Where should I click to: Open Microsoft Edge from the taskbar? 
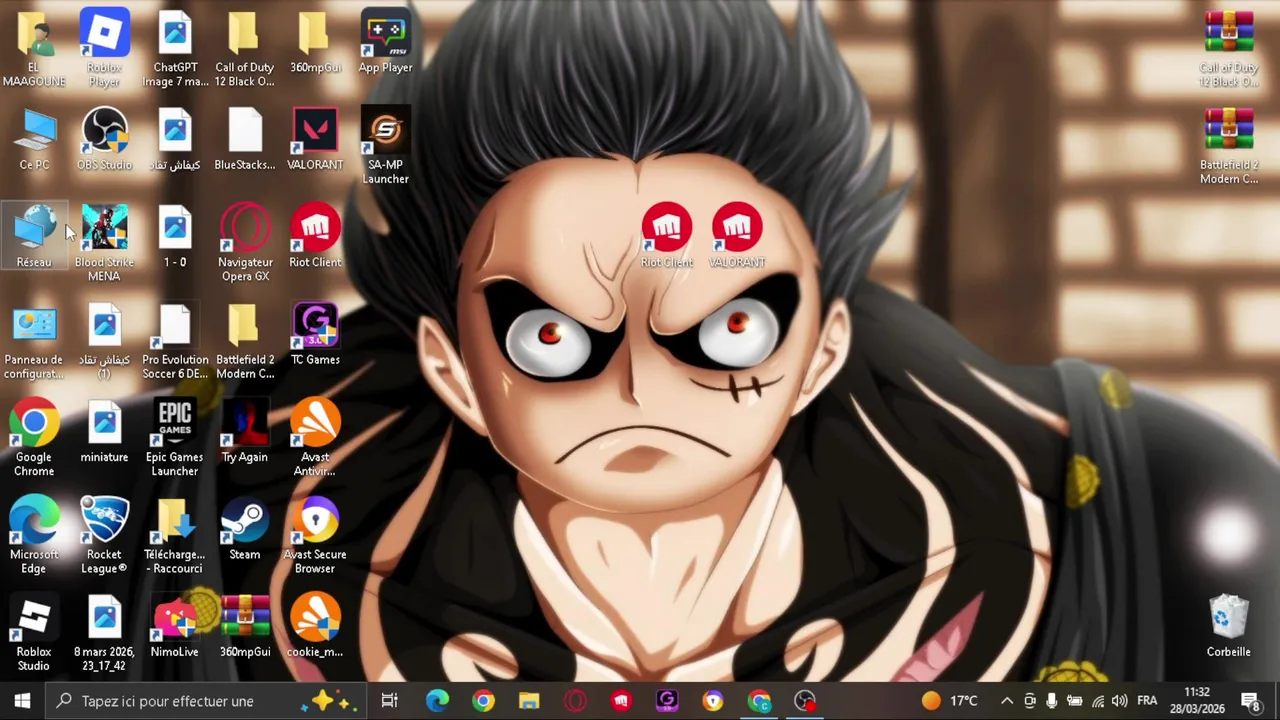tap(437, 701)
